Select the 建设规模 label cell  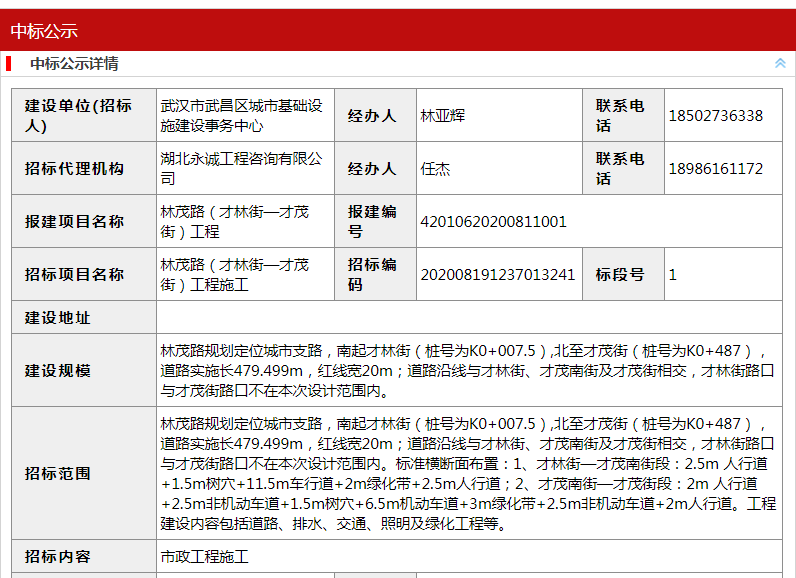click(x=84, y=370)
